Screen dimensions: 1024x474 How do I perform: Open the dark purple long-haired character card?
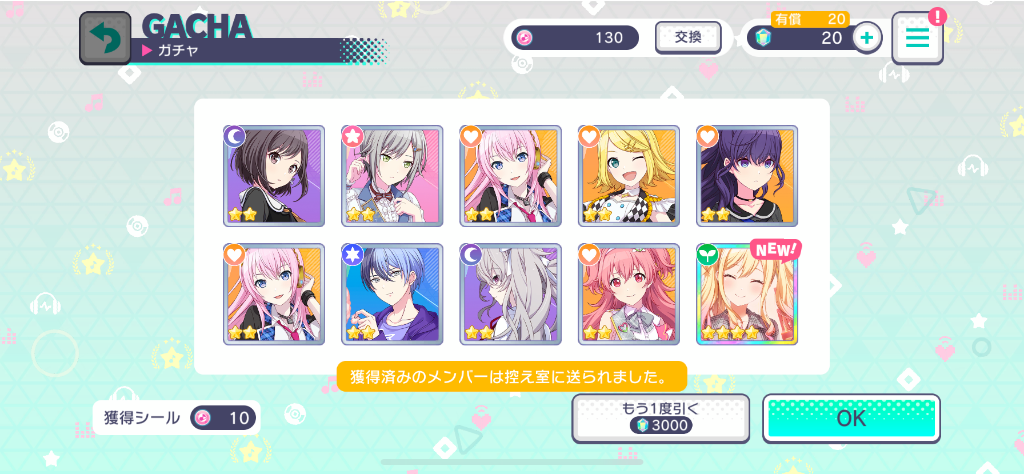point(747,176)
